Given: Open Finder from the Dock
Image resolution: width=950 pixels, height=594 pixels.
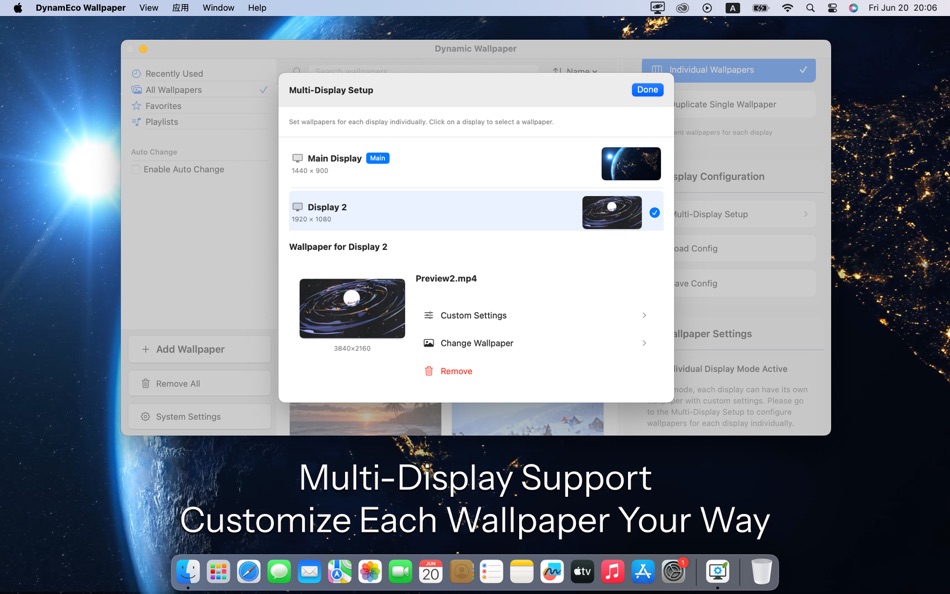Looking at the screenshot, I should pyautogui.click(x=188, y=571).
